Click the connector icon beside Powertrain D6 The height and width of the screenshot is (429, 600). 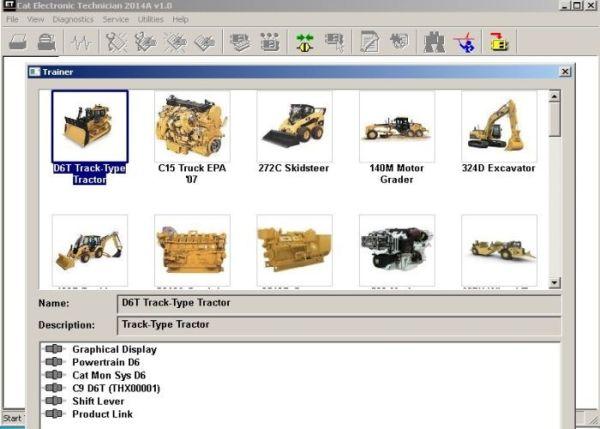tap(54, 362)
